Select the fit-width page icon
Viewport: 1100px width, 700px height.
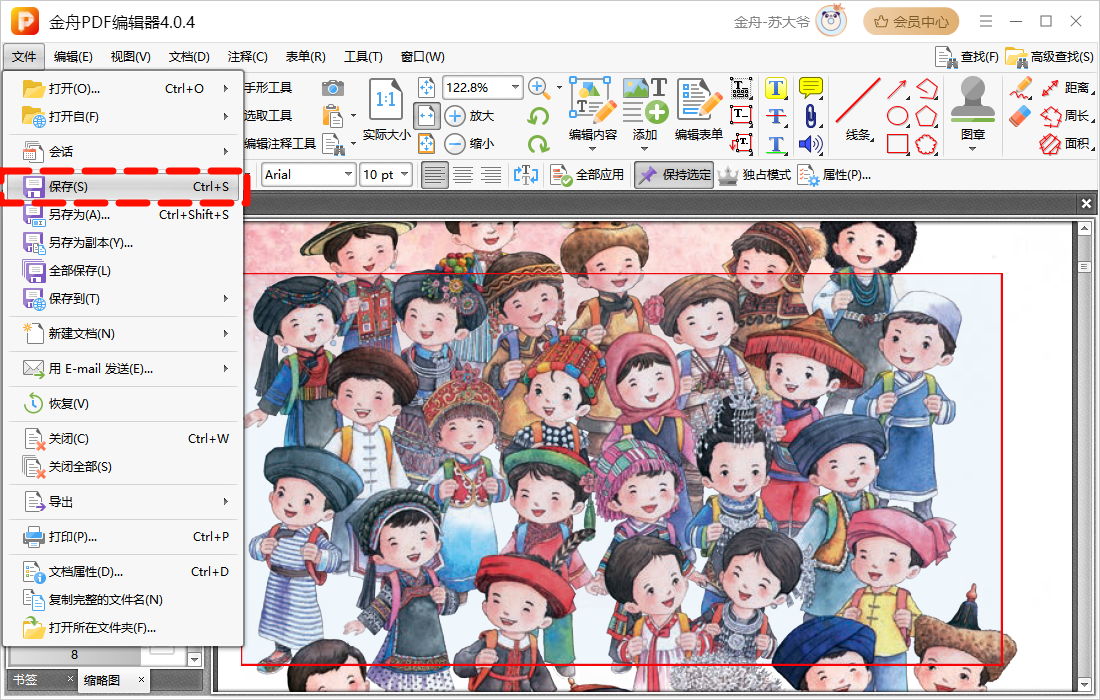pos(427,116)
